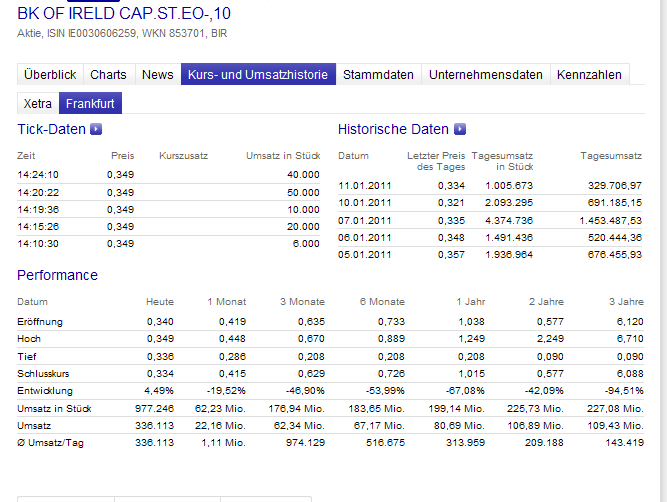The height and width of the screenshot is (502, 667).
Task: View the Kennzahlen tab
Action: pos(589,75)
